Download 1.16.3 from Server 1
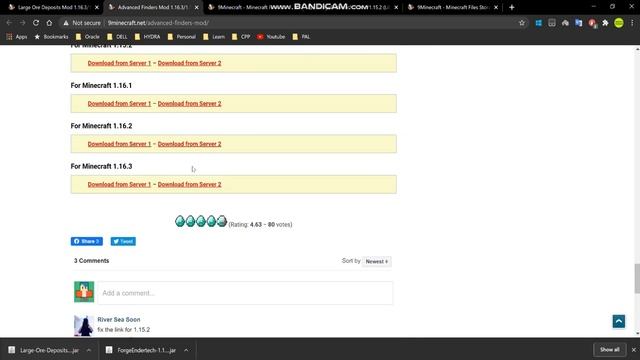 (119, 184)
